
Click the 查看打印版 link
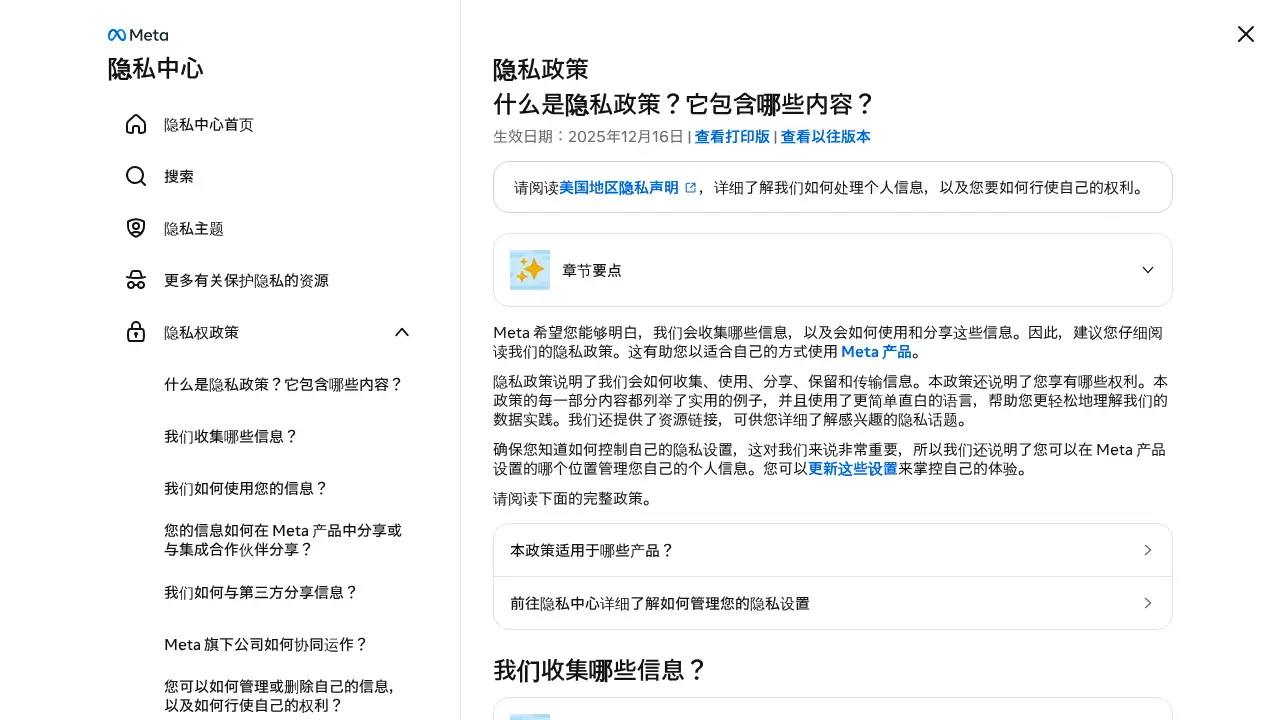[732, 136]
